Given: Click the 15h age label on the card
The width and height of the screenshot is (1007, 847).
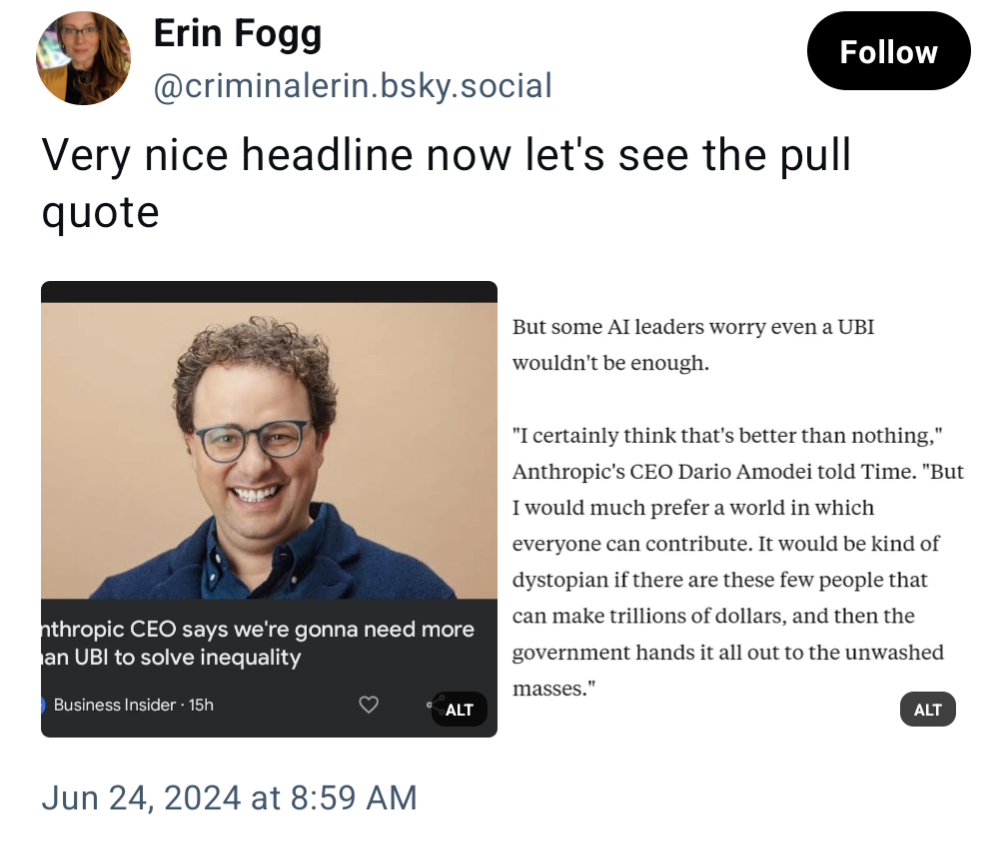Looking at the screenshot, I should pyautogui.click(x=201, y=705).
